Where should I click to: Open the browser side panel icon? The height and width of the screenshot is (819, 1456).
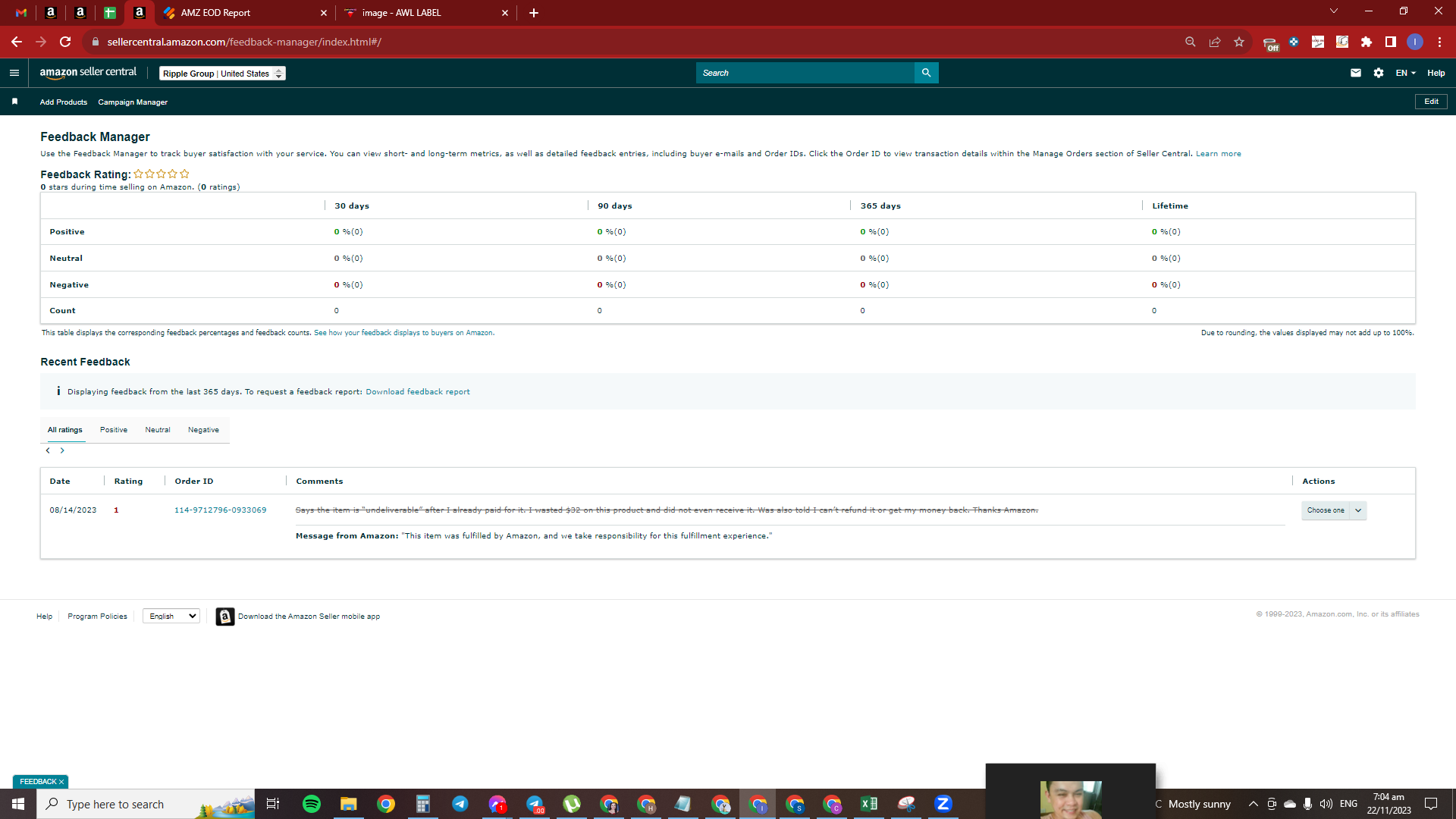1391,42
